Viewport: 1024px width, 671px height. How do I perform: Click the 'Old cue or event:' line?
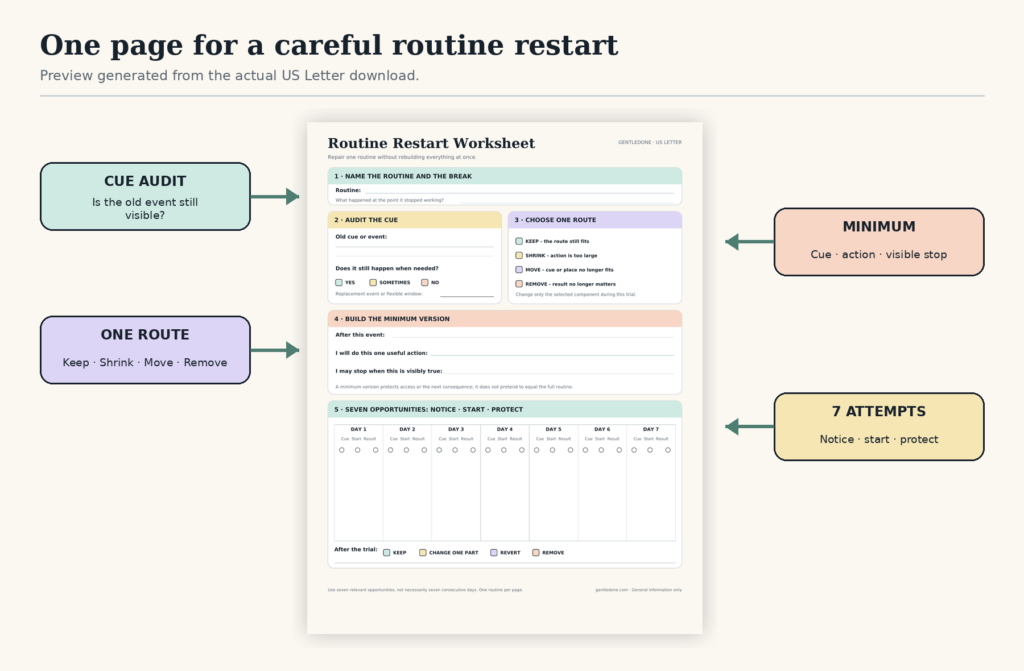414,246
